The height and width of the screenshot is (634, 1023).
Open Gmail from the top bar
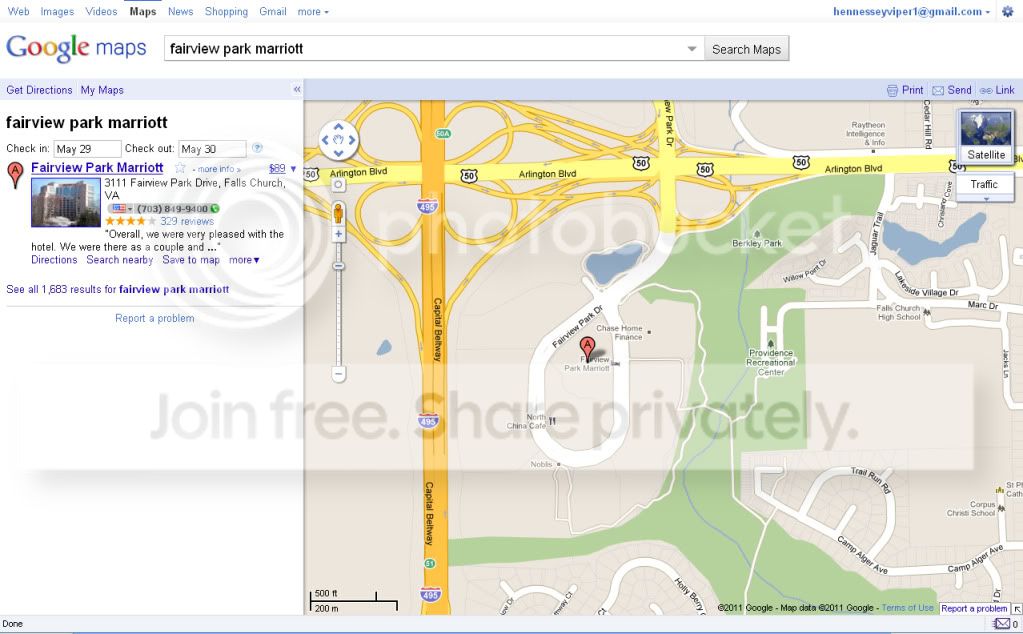[x=273, y=12]
